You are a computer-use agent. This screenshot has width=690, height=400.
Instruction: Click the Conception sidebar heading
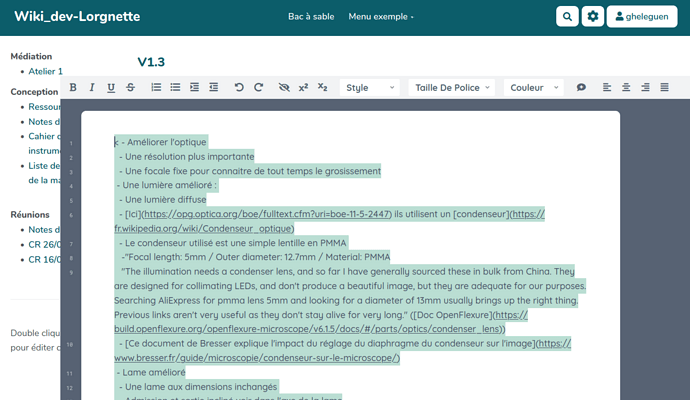point(34,92)
